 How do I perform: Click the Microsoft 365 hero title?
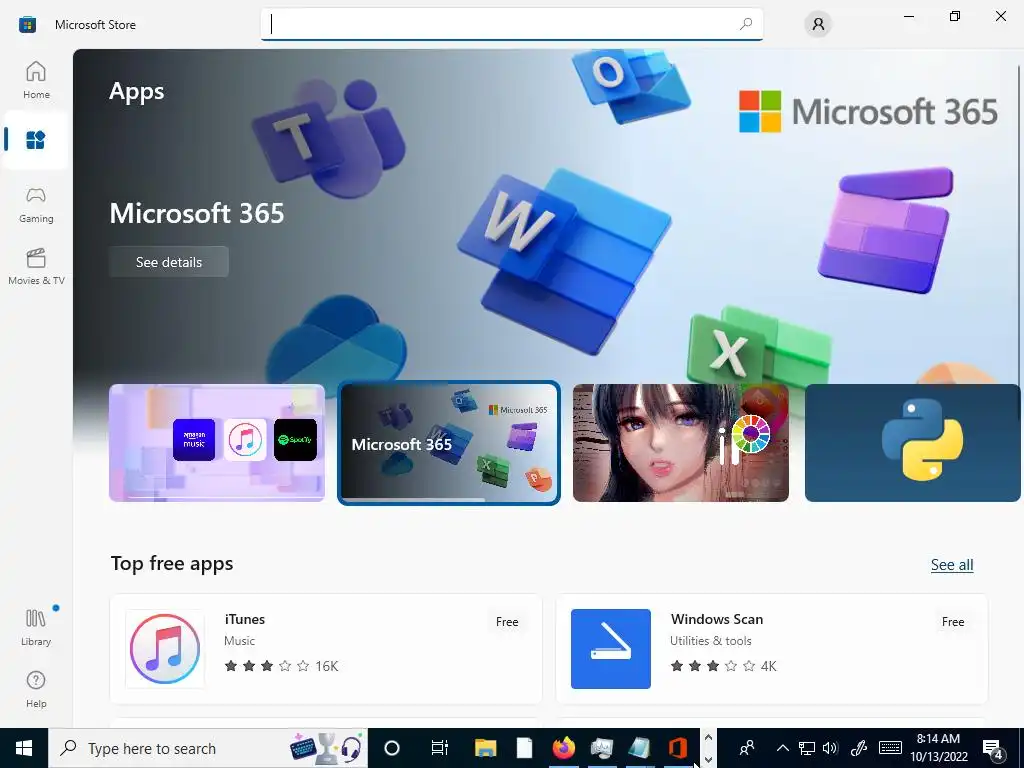pos(197,213)
